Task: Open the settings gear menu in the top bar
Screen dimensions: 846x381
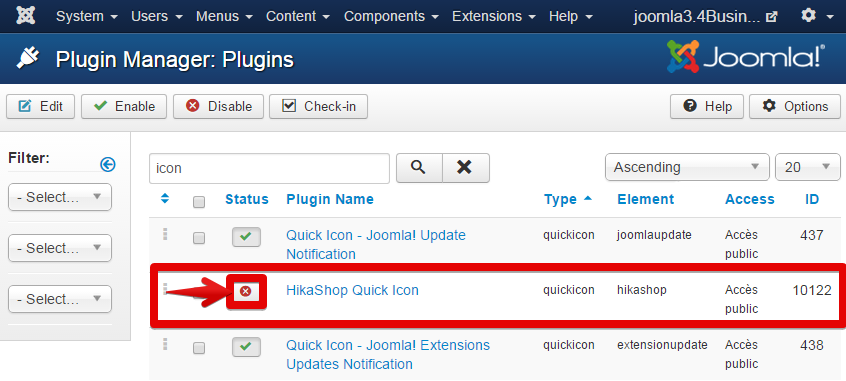Action: pyautogui.click(x=817, y=16)
